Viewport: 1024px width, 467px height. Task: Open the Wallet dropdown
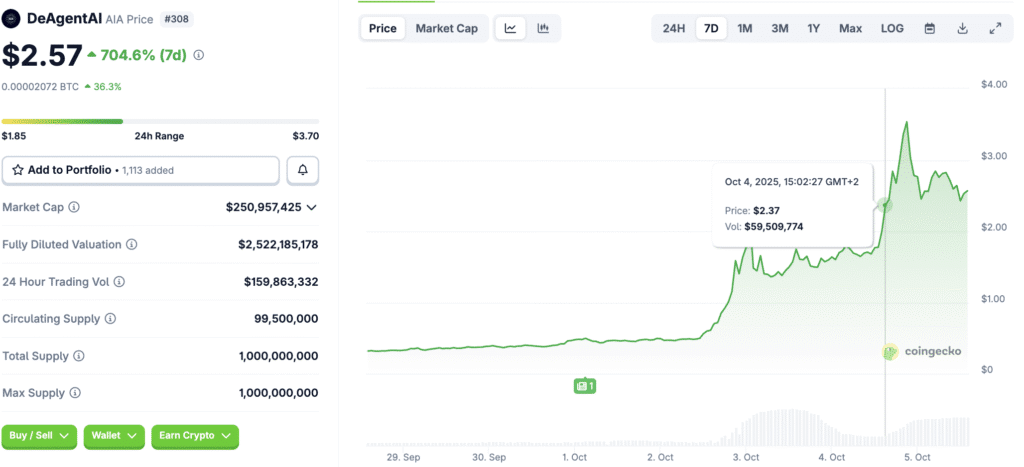(114, 436)
